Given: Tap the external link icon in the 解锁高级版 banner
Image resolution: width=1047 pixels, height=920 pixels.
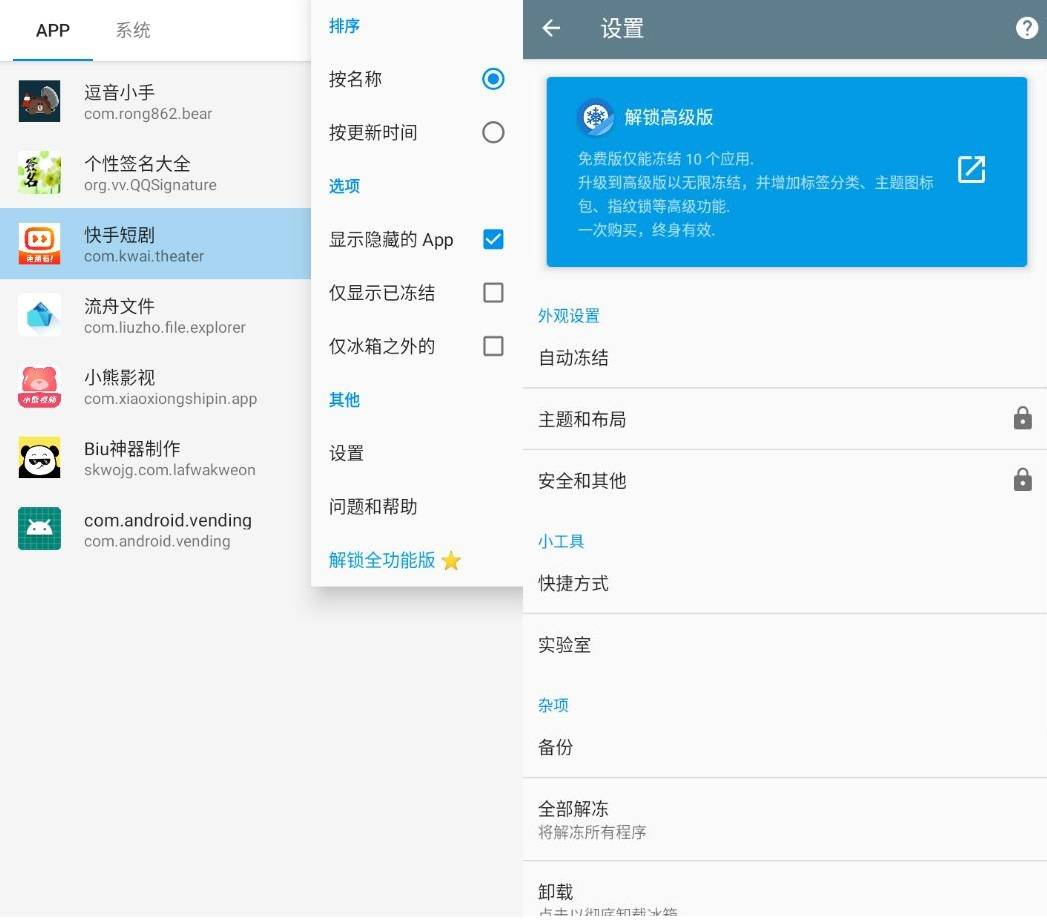Looking at the screenshot, I should (x=971, y=171).
